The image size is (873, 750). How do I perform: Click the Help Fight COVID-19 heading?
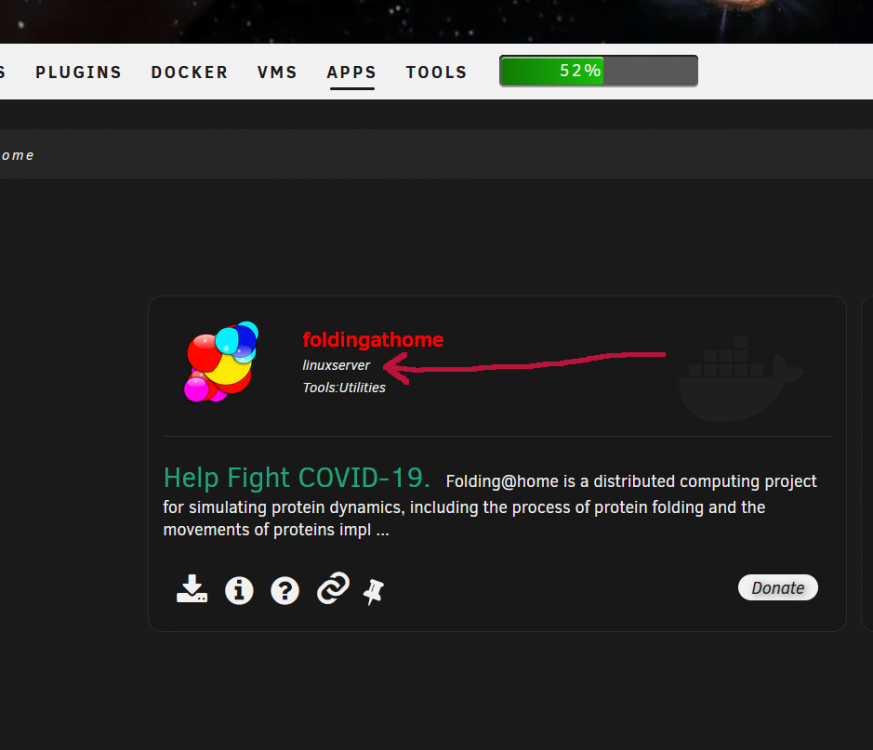(x=297, y=478)
